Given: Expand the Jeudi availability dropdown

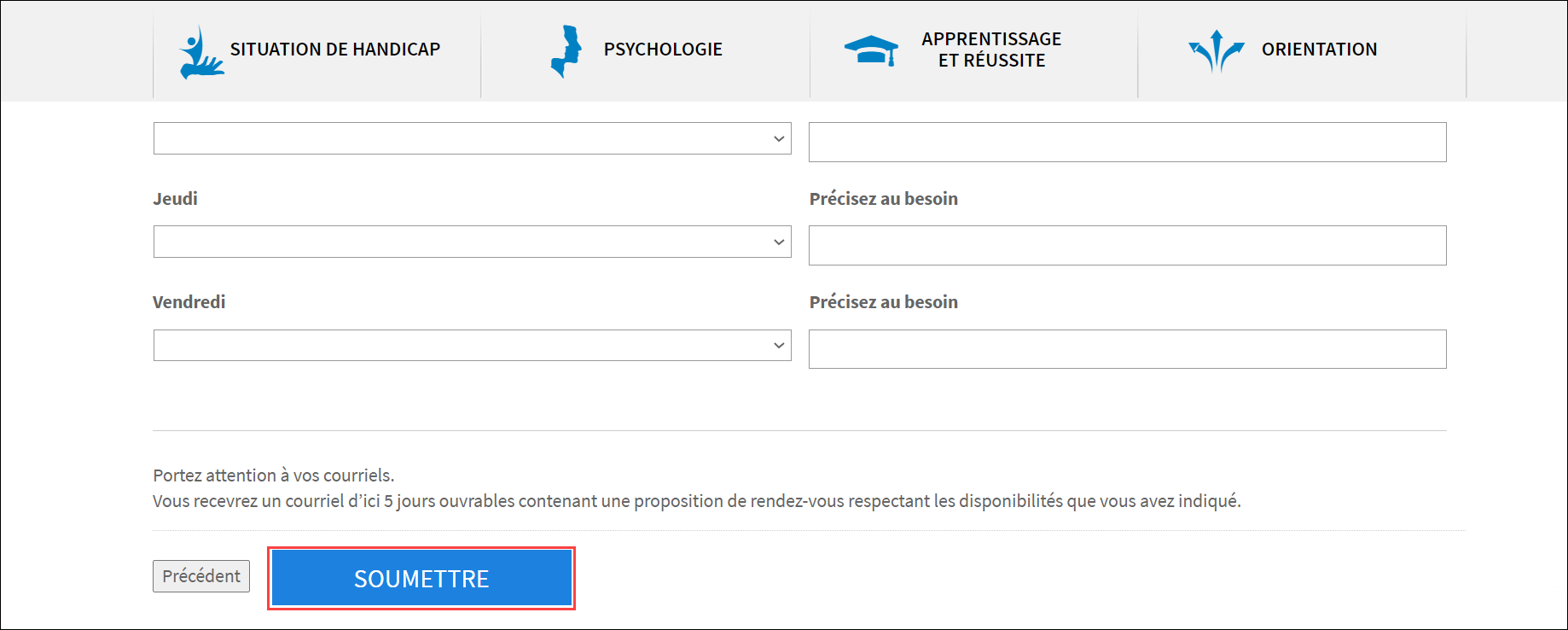Looking at the screenshot, I should [x=473, y=242].
